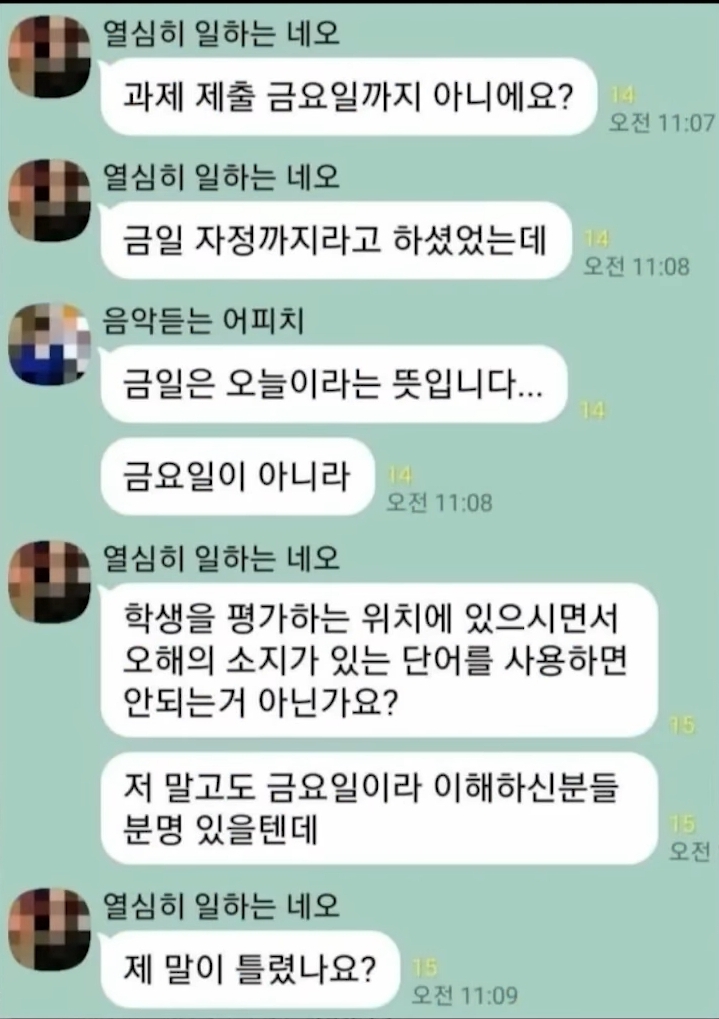Click sender name above '제 말이 틀렸나요?'
Screen dimensions: 719x1019
click(x=222, y=906)
